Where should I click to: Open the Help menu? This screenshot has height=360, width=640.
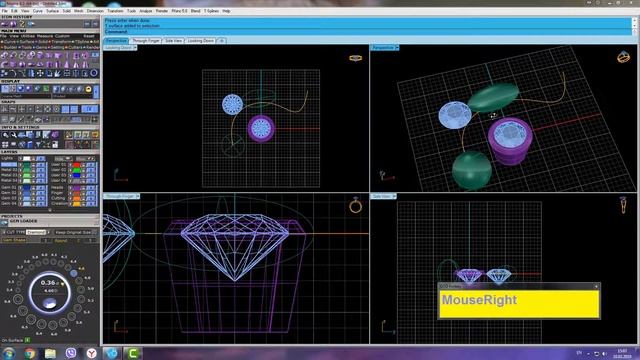coord(226,11)
